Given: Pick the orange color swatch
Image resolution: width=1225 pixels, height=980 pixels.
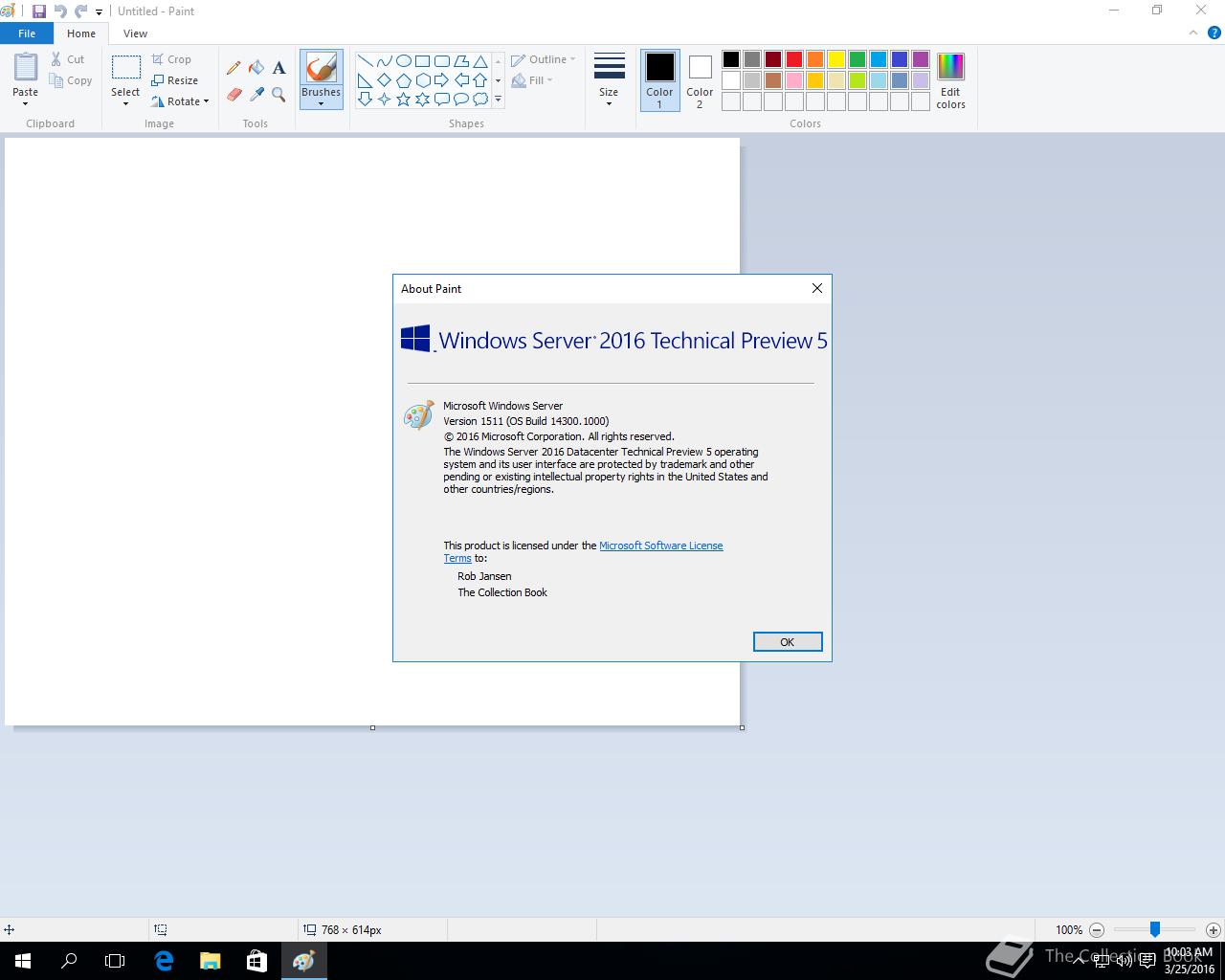Looking at the screenshot, I should [815, 59].
